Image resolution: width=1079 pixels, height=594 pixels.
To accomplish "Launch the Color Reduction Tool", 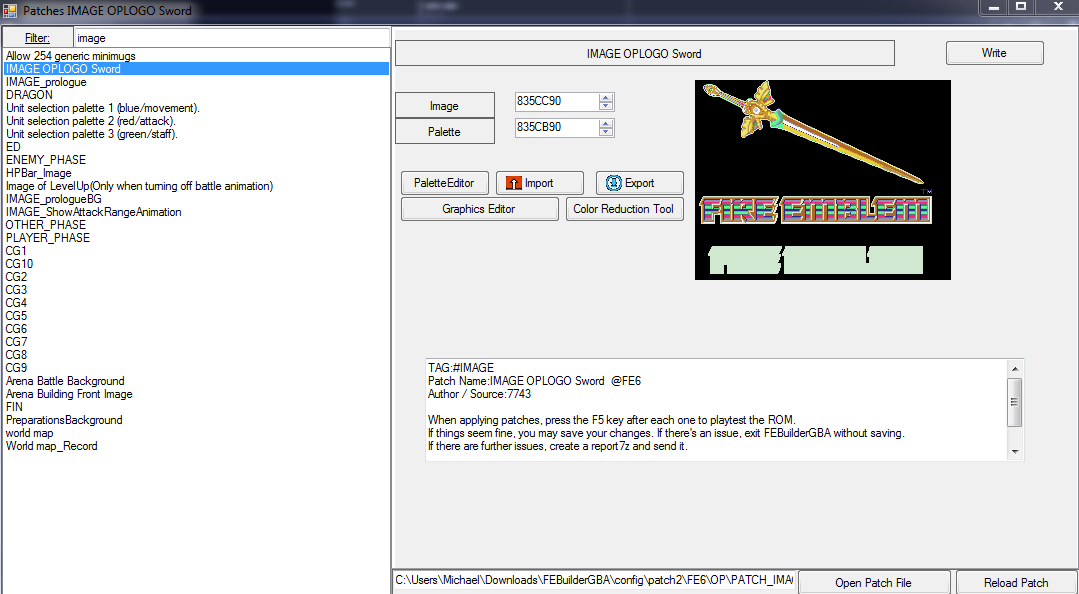I will pyautogui.click(x=624, y=209).
